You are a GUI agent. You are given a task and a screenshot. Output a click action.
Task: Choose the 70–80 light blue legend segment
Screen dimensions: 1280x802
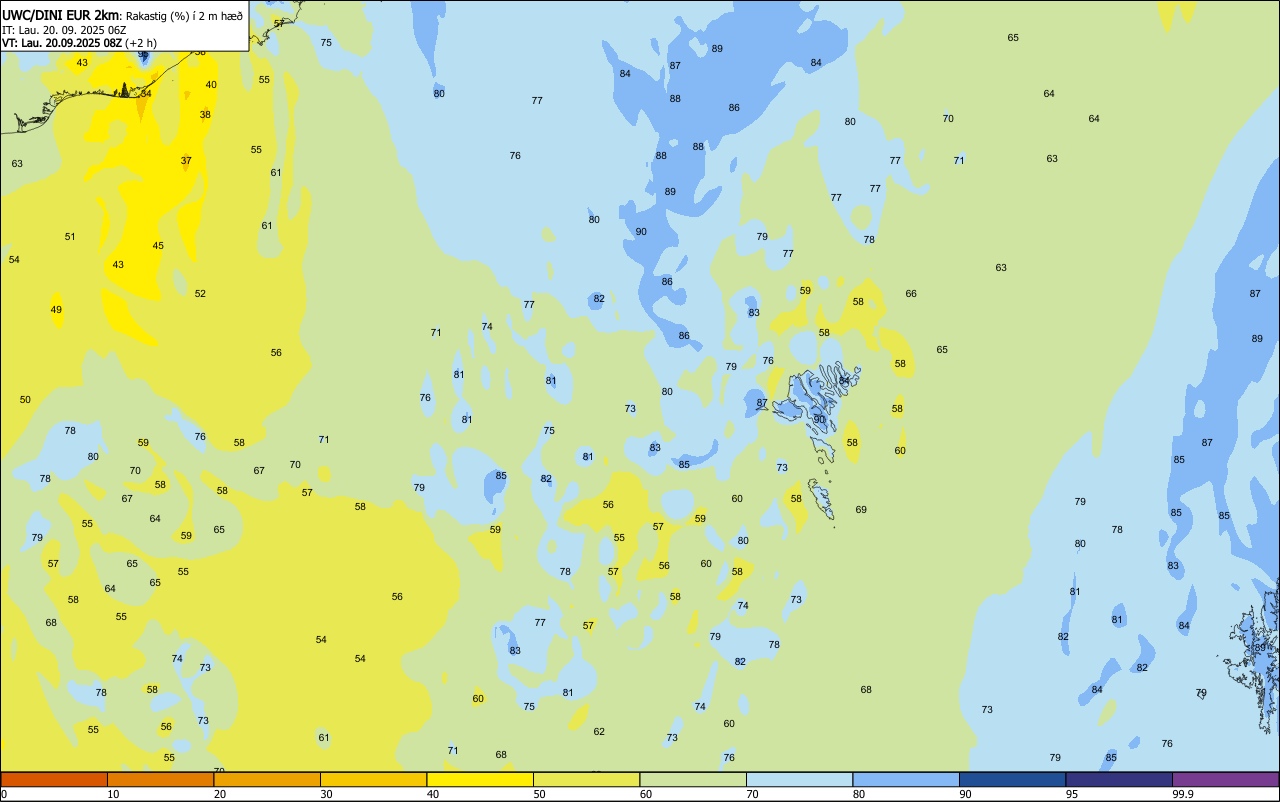click(x=799, y=779)
